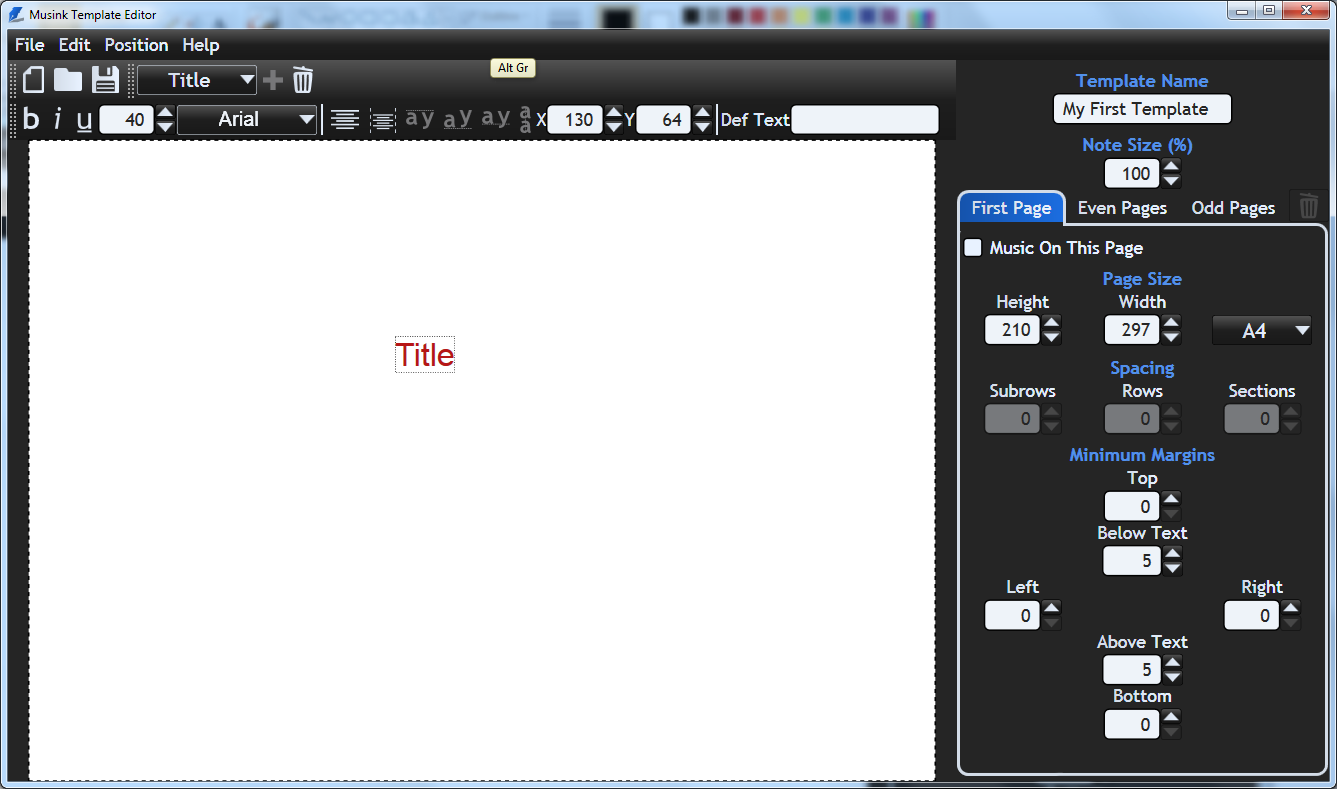1337x789 pixels.
Task: Switch to the Even Pages tab
Action: [1122, 208]
